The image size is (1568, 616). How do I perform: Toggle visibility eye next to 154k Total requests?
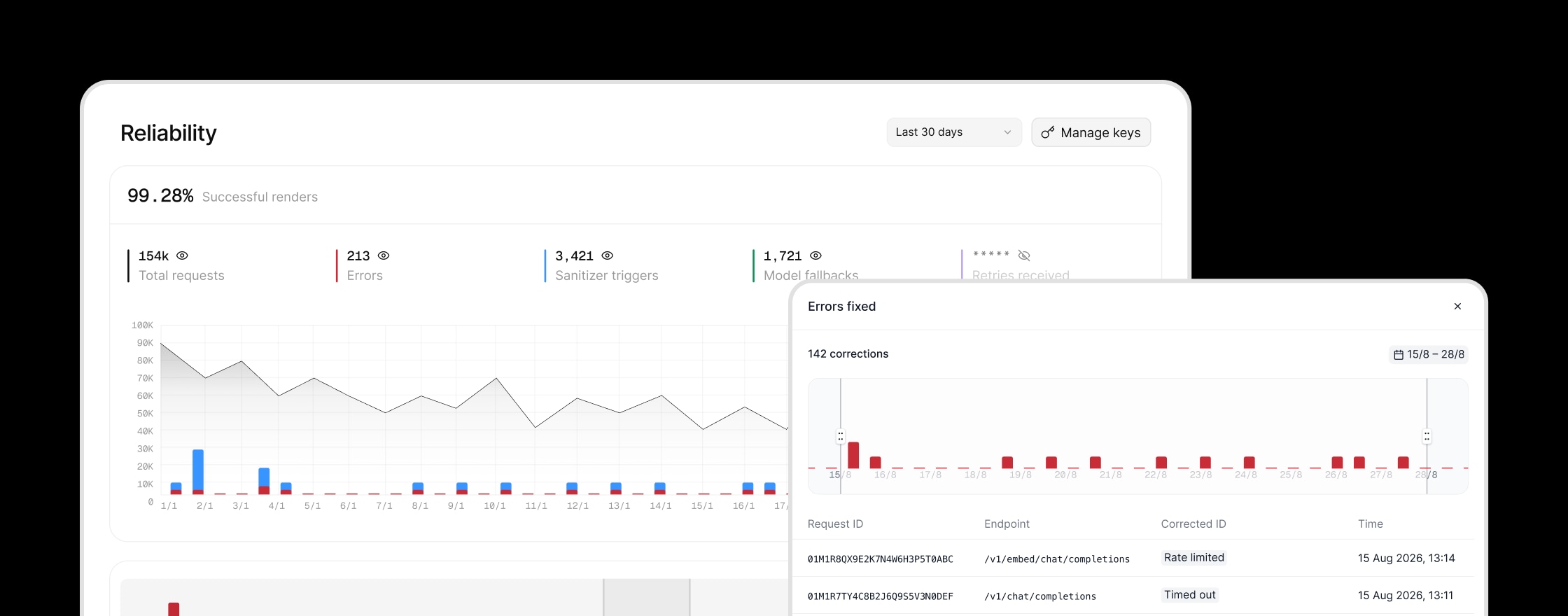pyautogui.click(x=182, y=255)
